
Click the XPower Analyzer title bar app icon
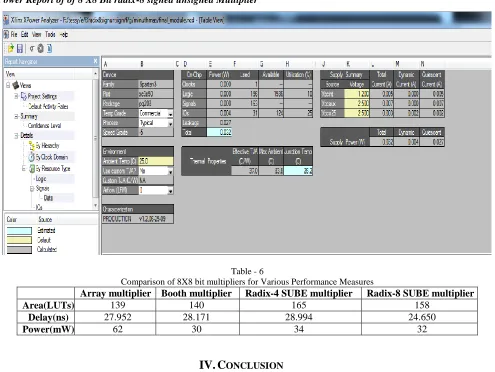(x=6, y=20)
